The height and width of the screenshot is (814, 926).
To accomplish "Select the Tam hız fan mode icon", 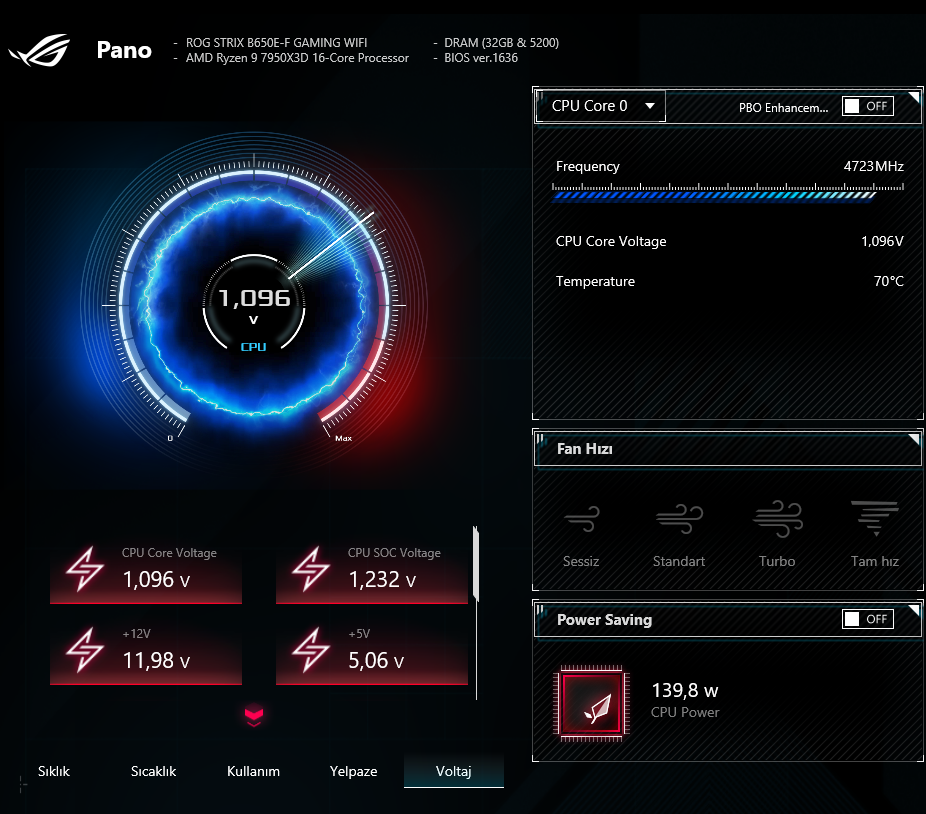I will pos(875,518).
